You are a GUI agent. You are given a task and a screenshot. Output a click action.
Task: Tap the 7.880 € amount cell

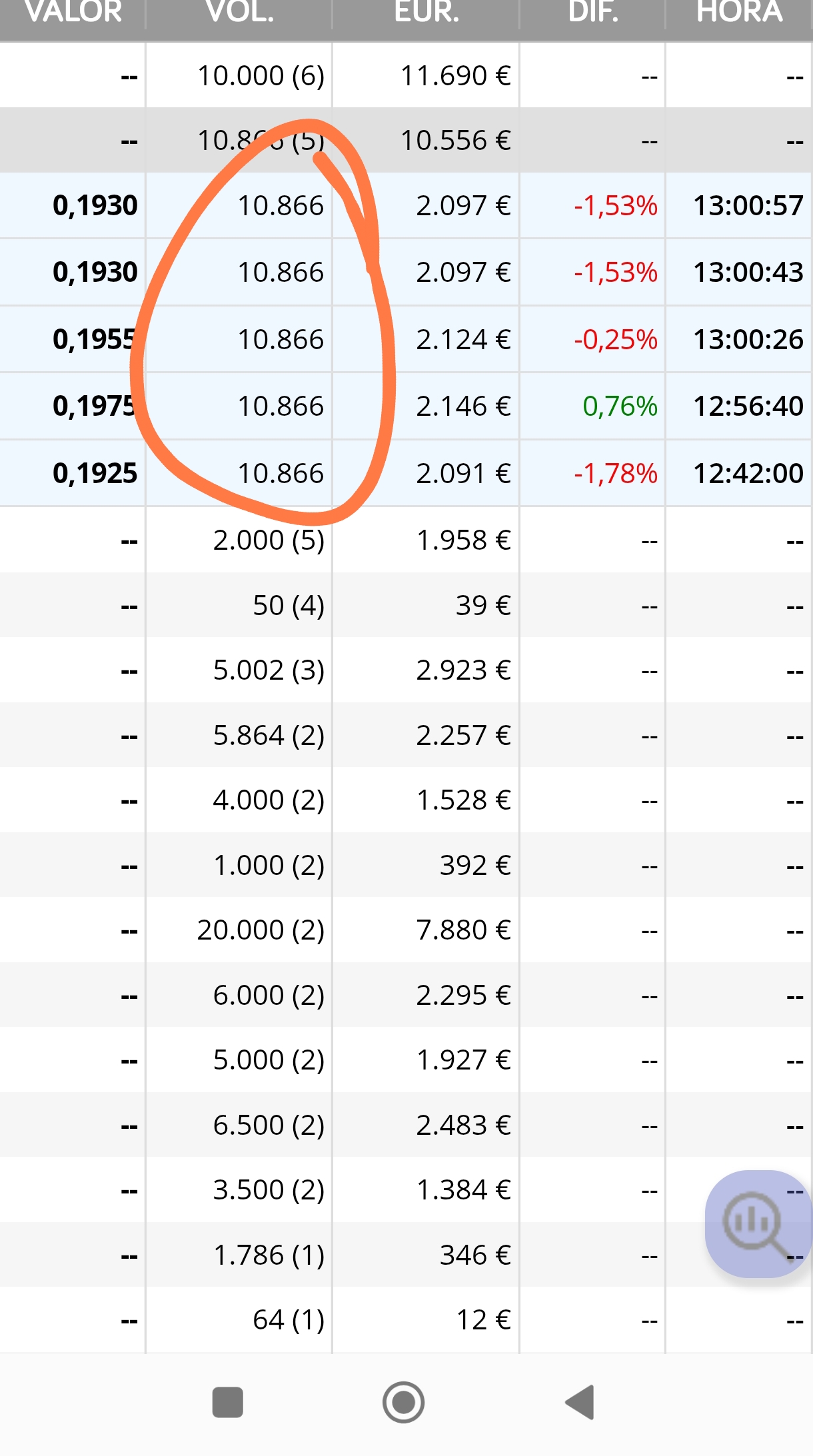pyautogui.click(x=463, y=930)
